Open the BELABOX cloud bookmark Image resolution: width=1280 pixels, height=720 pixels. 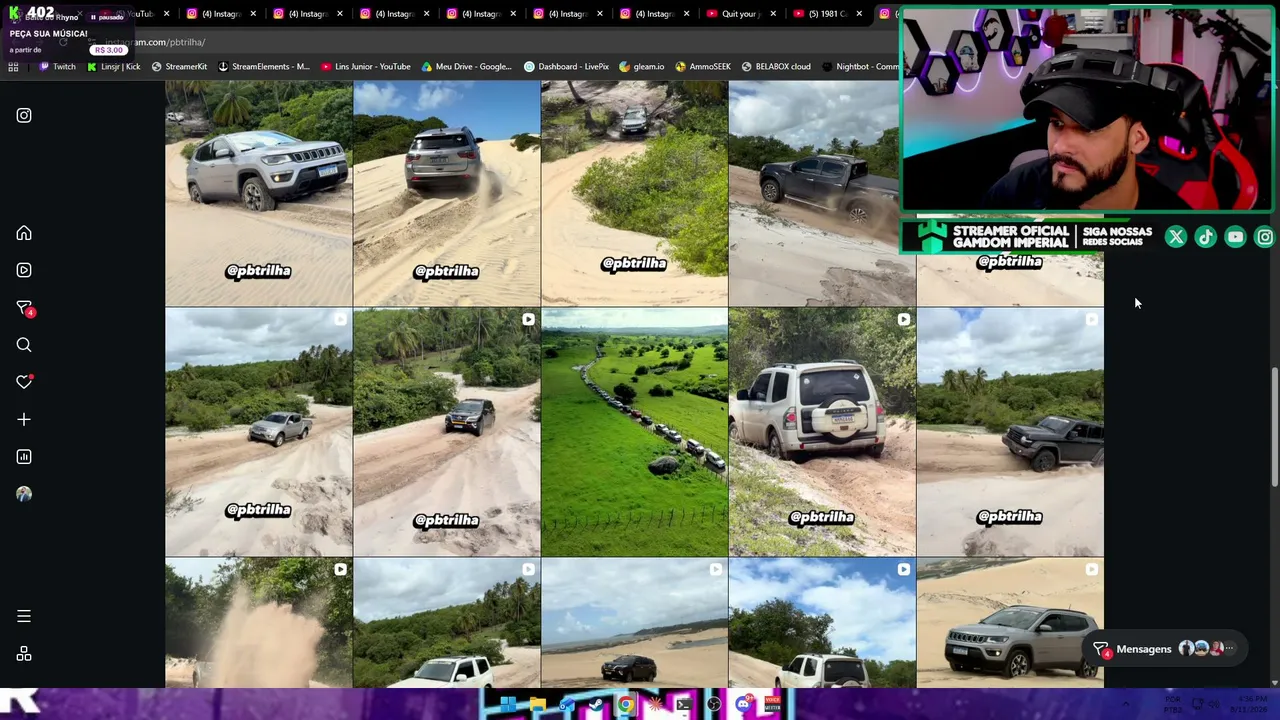776,67
